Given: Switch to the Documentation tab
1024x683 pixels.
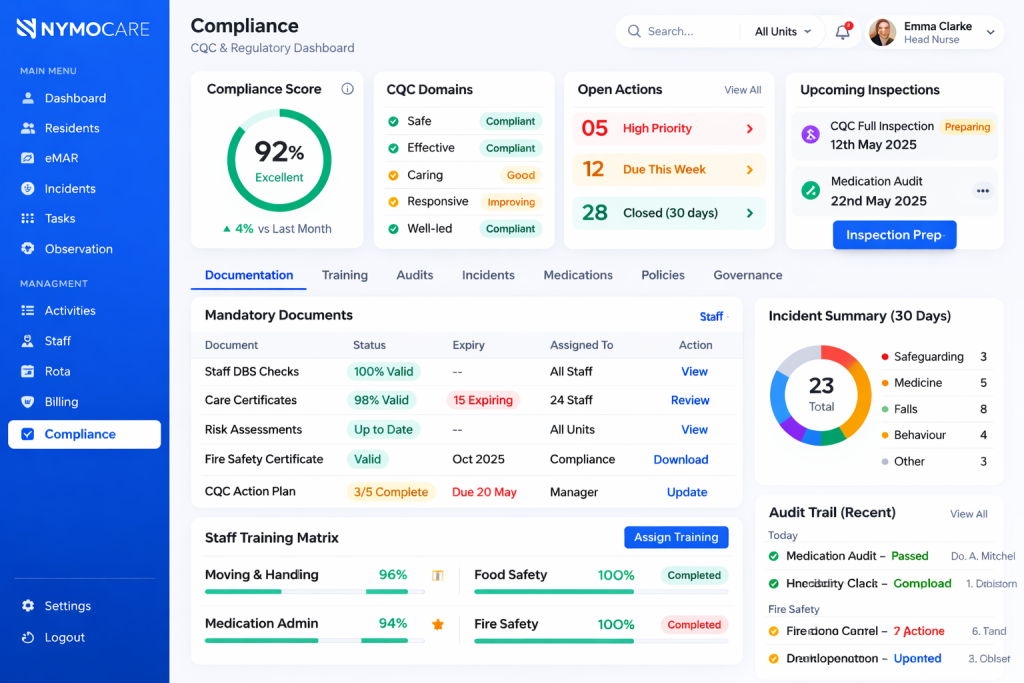Looking at the screenshot, I should coord(249,275).
